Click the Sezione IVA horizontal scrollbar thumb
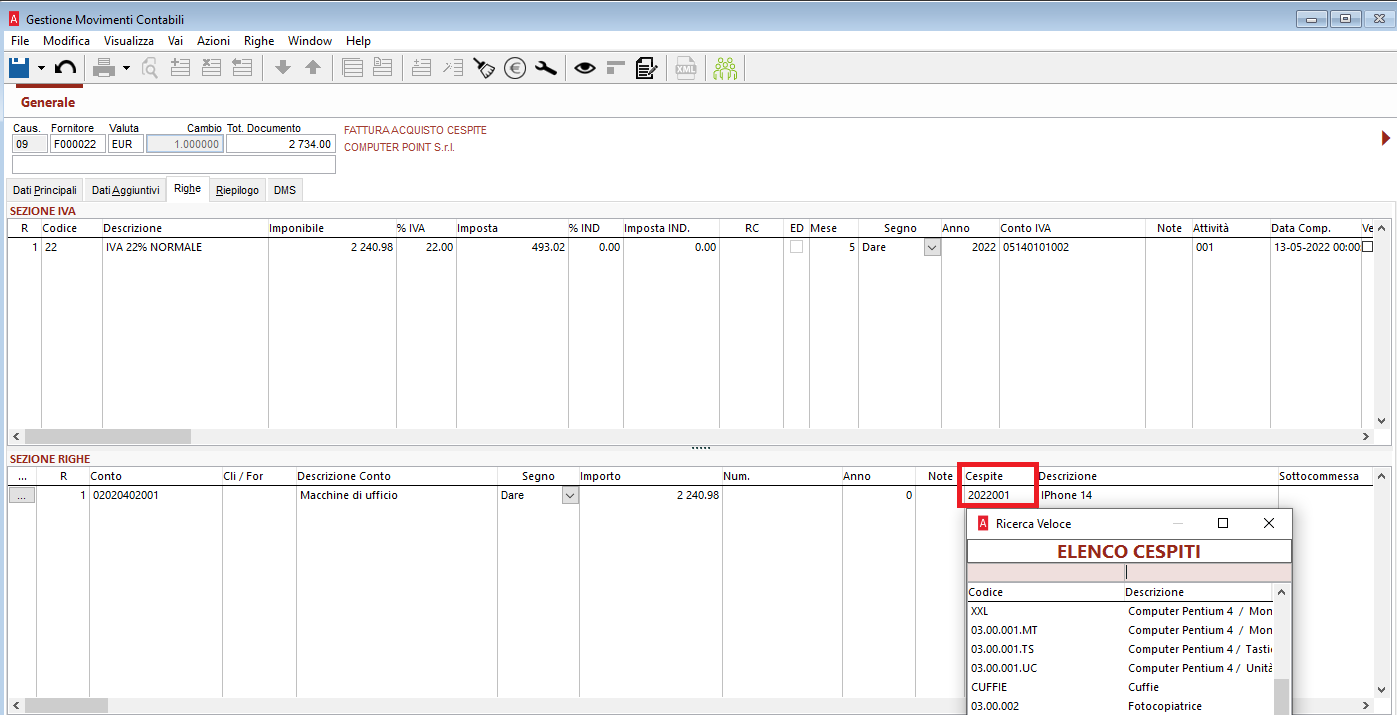Image resolution: width=1397 pixels, height=715 pixels. pyautogui.click(x=107, y=437)
